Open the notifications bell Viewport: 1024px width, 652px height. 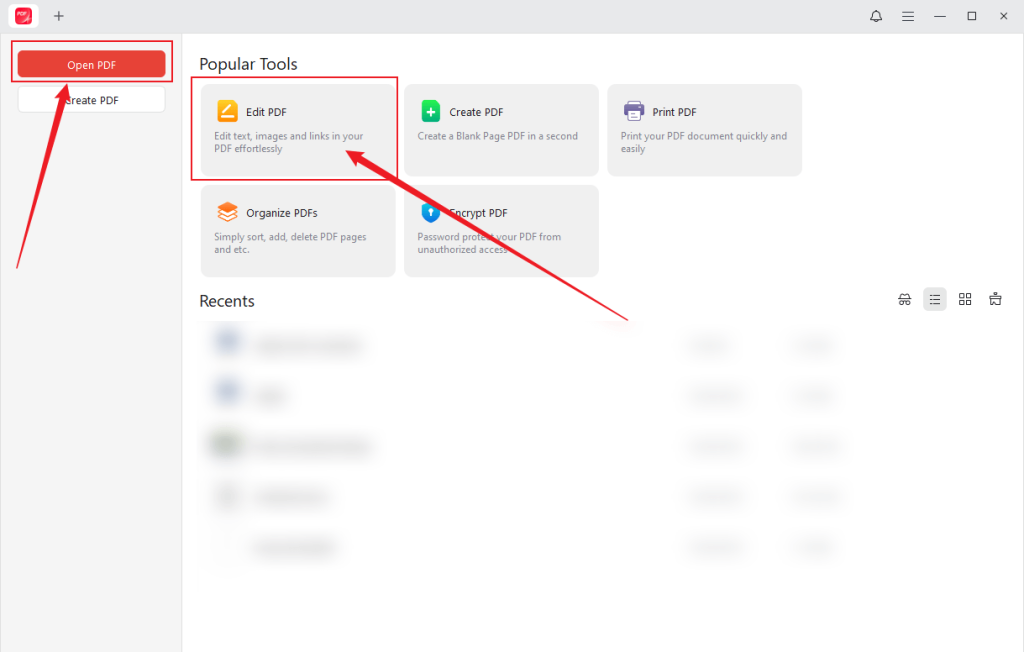click(x=875, y=16)
